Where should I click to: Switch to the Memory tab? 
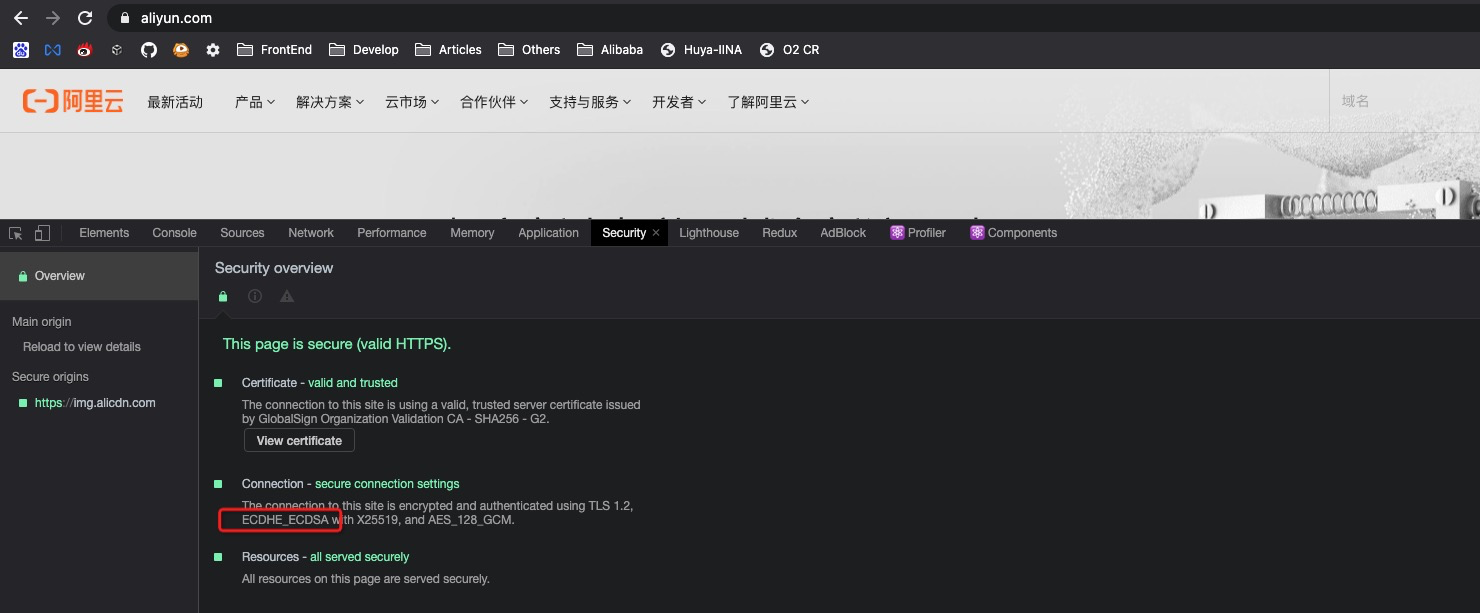tap(472, 233)
